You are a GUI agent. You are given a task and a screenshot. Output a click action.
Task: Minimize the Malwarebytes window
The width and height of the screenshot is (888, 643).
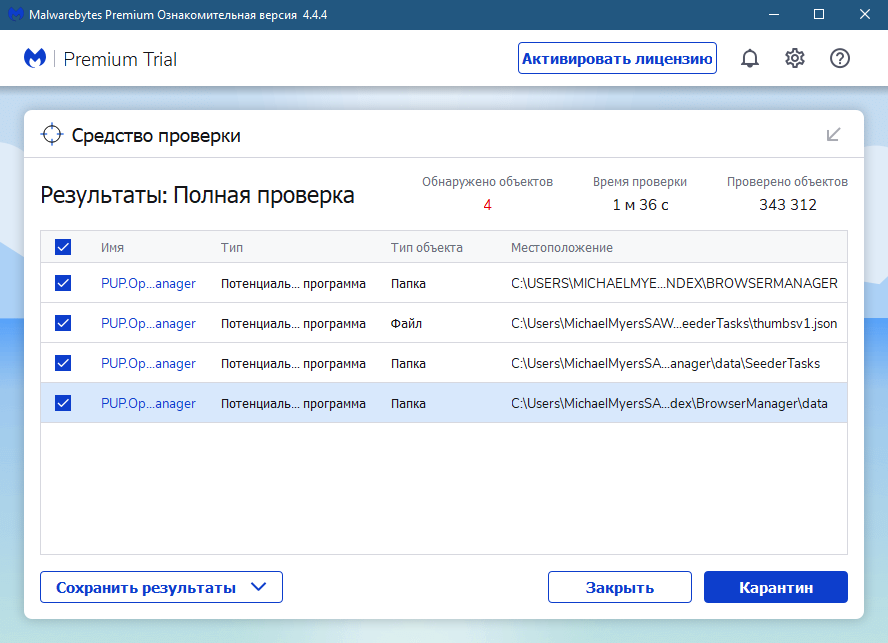pos(774,15)
